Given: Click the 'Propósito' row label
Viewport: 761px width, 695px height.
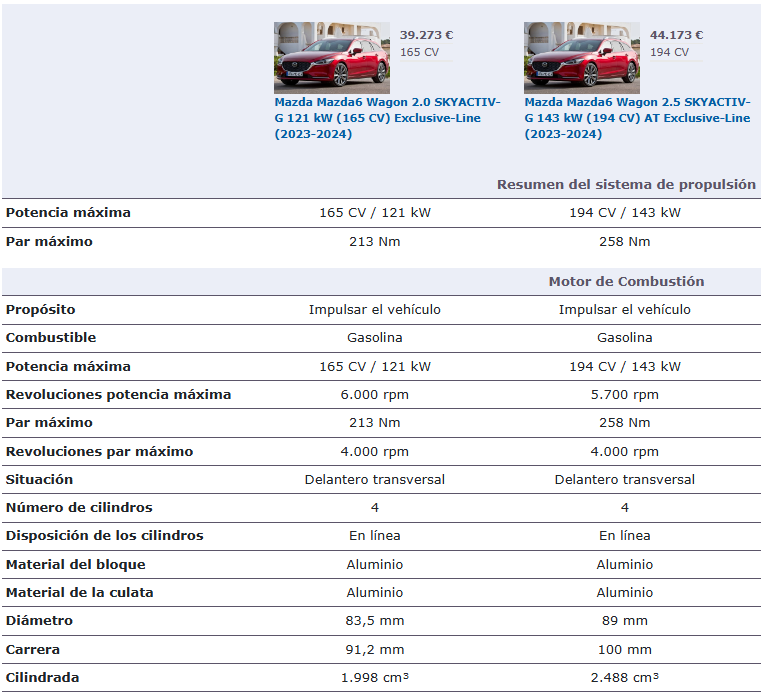Looking at the screenshot, I should click(40, 310).
